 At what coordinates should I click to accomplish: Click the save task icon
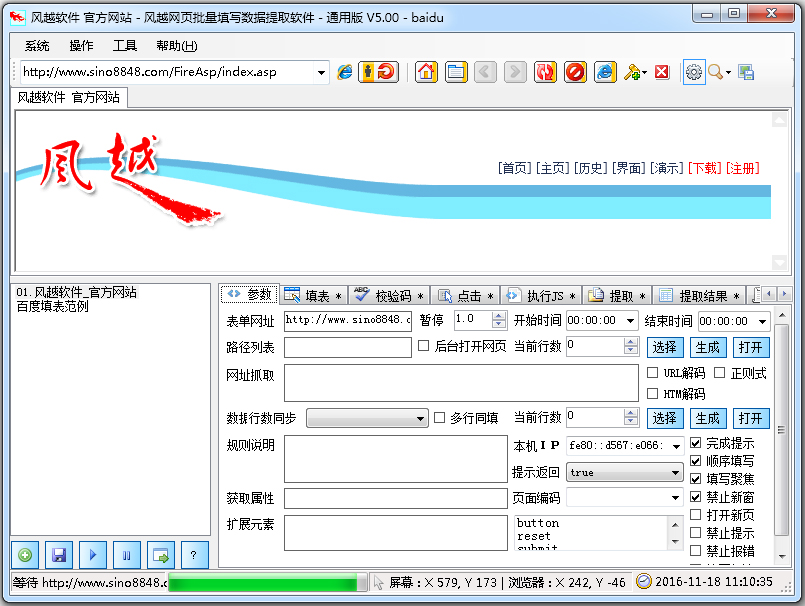coord(59,555)
